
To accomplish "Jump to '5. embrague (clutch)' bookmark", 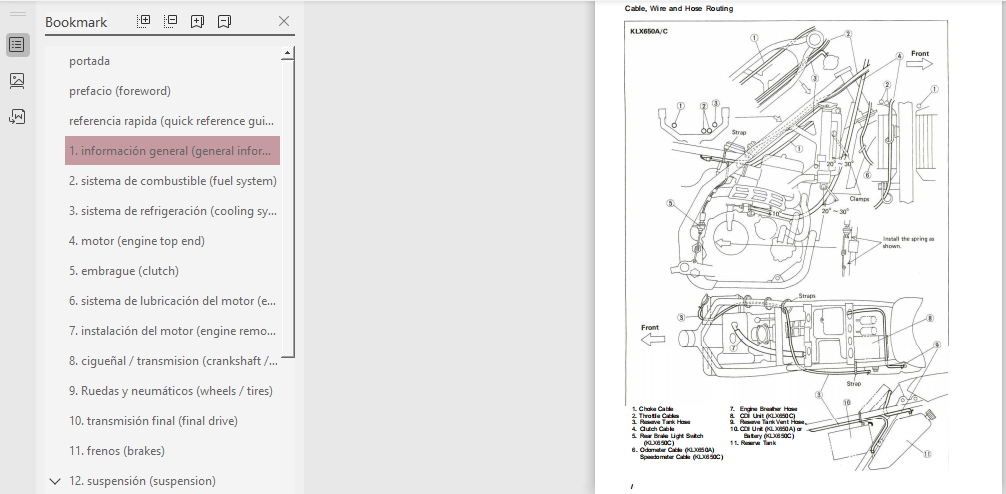I will 124,271.
